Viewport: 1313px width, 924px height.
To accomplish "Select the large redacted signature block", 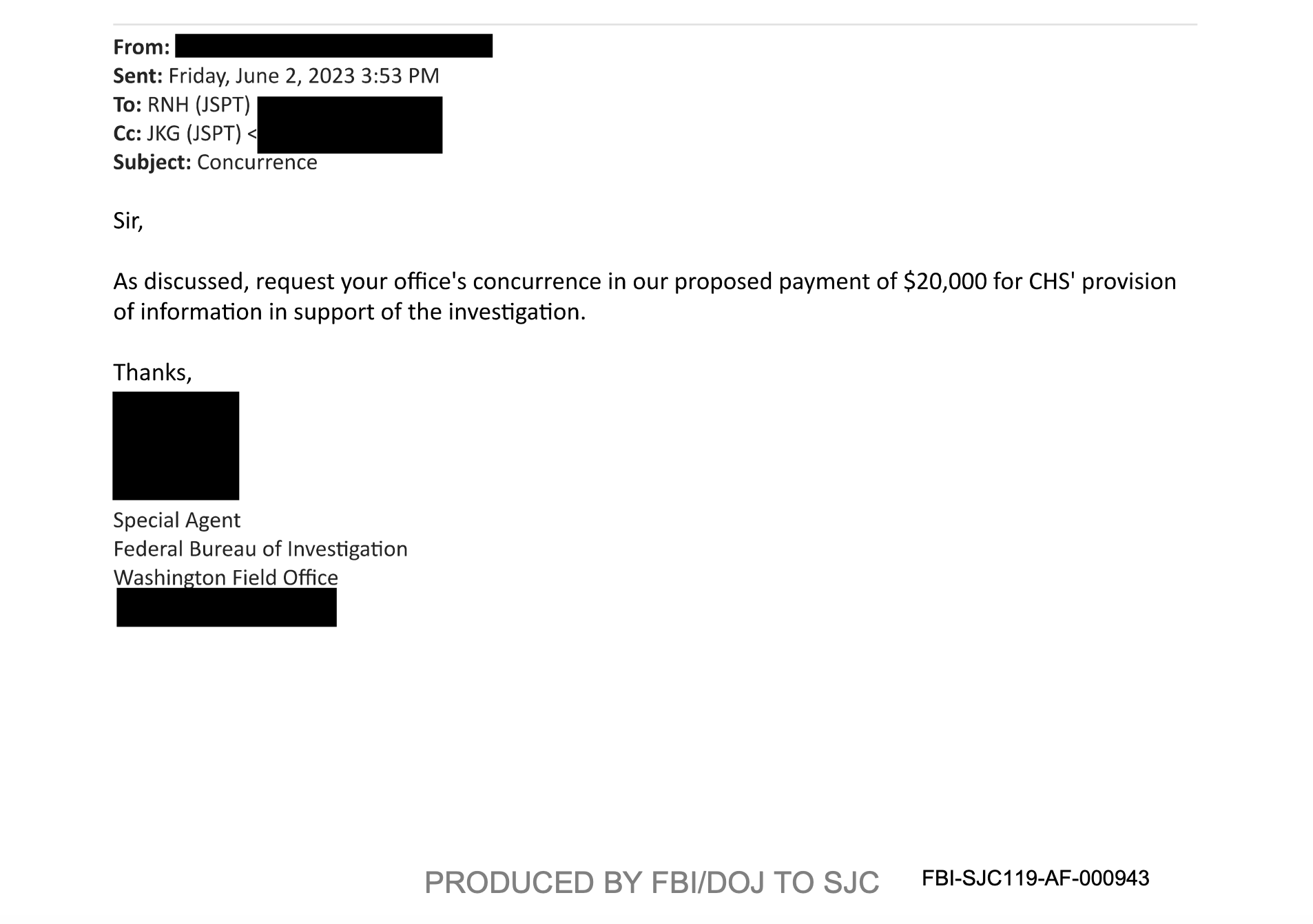I will tap(176, 445).
